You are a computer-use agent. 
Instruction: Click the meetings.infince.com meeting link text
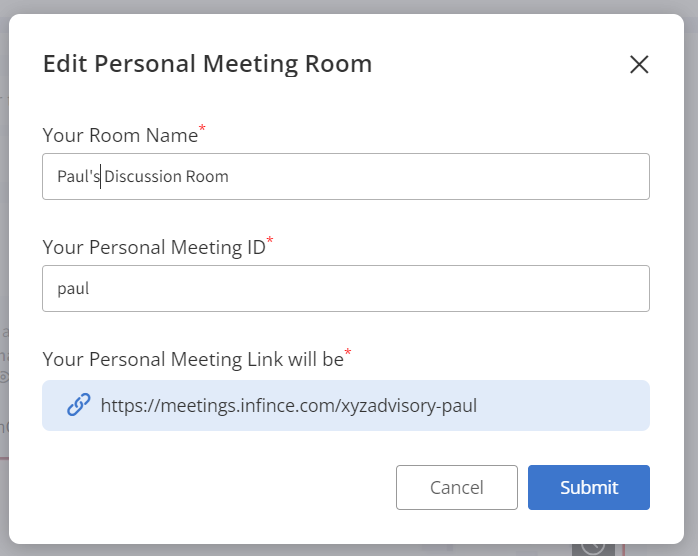[x=288, y=406]
